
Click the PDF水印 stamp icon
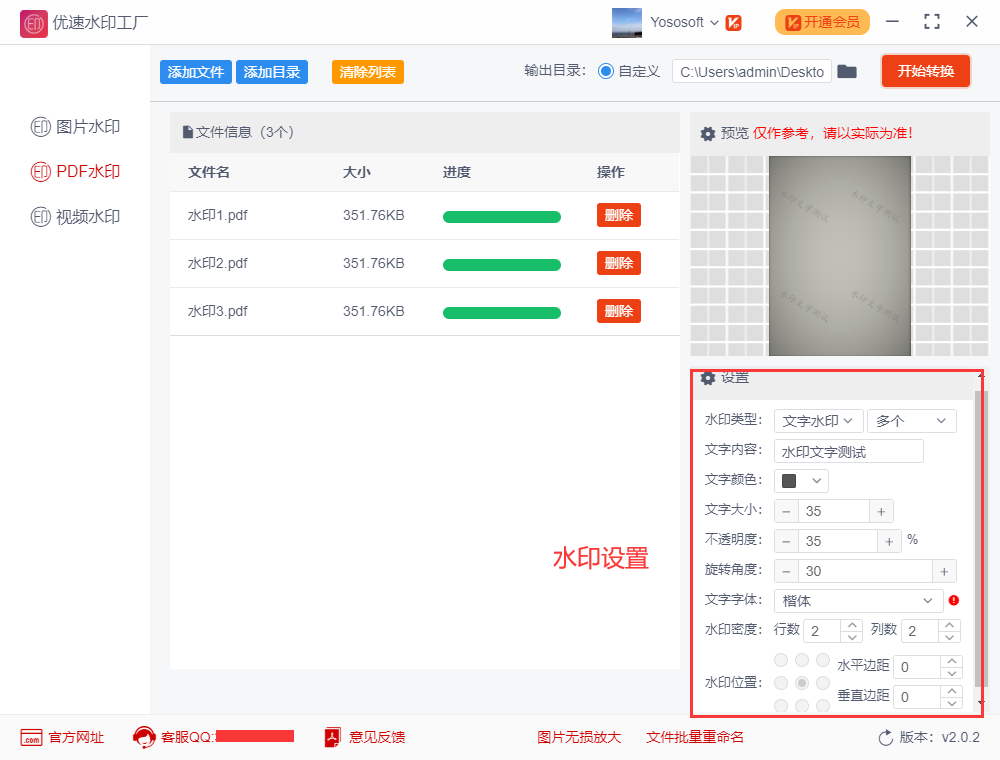pyautogui.click(x=40, y=172)
